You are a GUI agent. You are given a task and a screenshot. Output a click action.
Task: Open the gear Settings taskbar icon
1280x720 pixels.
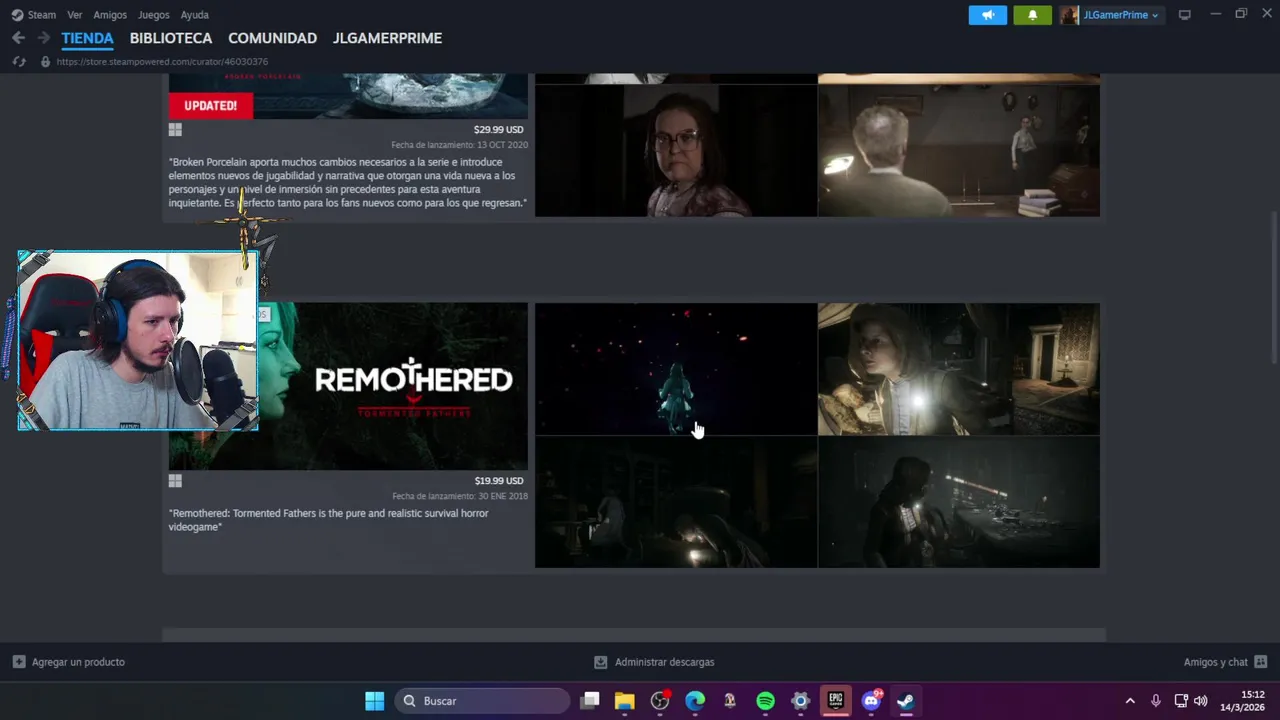coord(800,701)
